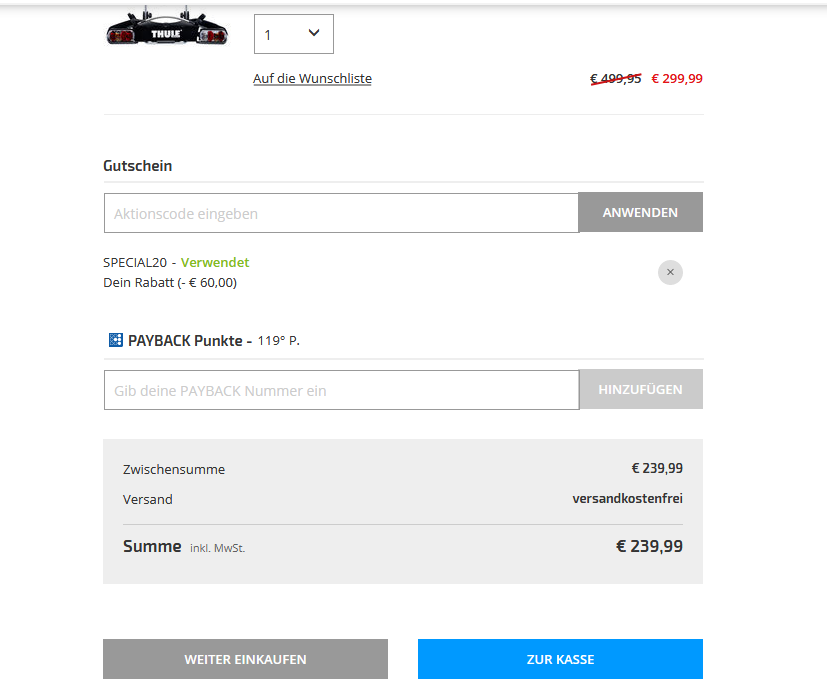Click the Dein Rabatt discount line
Screen dimensions: 827x688
coord(170,283)
